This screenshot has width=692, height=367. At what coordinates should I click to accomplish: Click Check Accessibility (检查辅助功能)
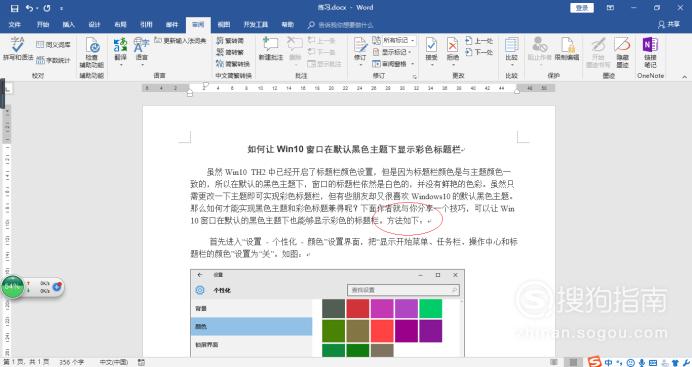(92, 52)
